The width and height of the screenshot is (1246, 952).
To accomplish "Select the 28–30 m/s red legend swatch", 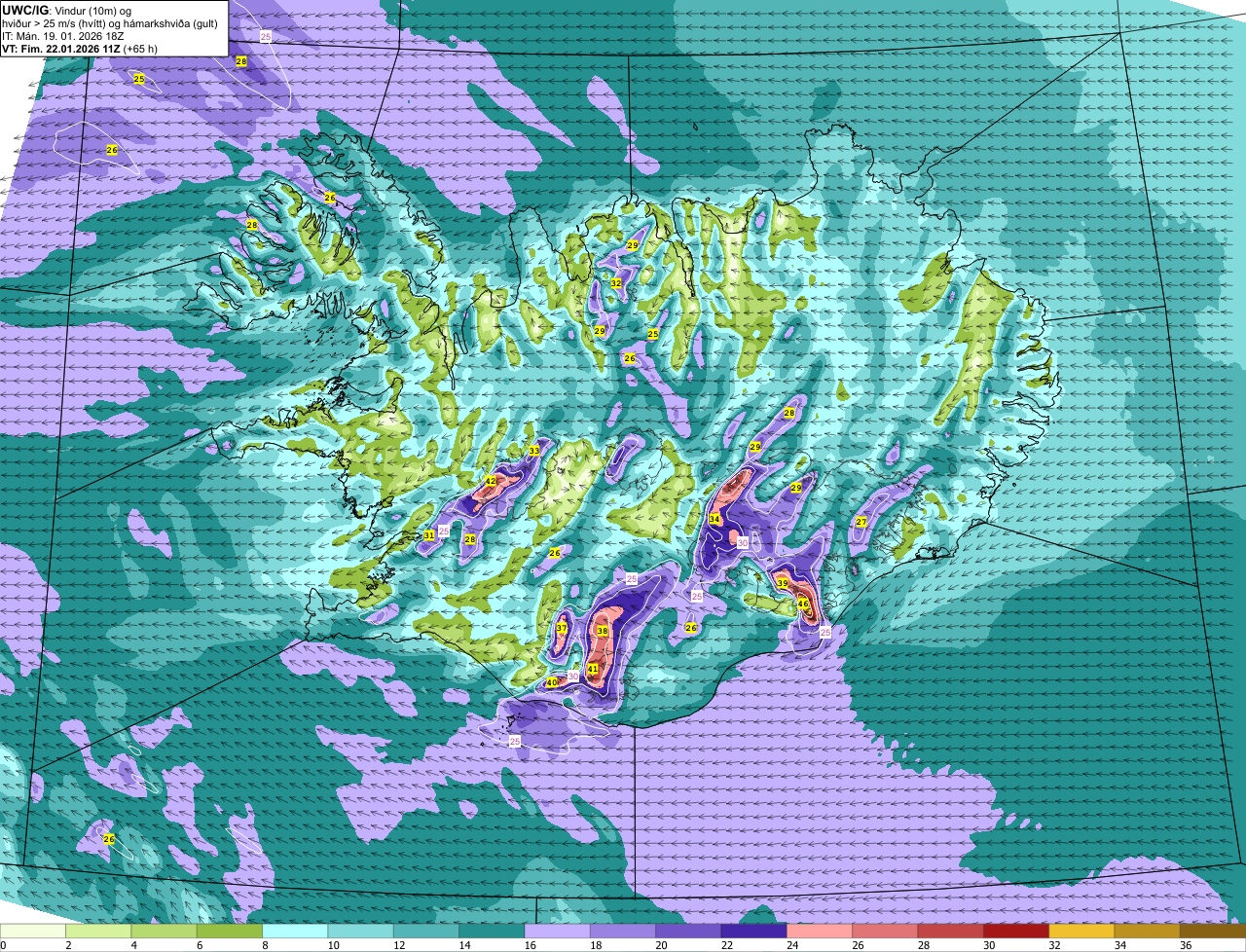I will (x=950, y=931).
